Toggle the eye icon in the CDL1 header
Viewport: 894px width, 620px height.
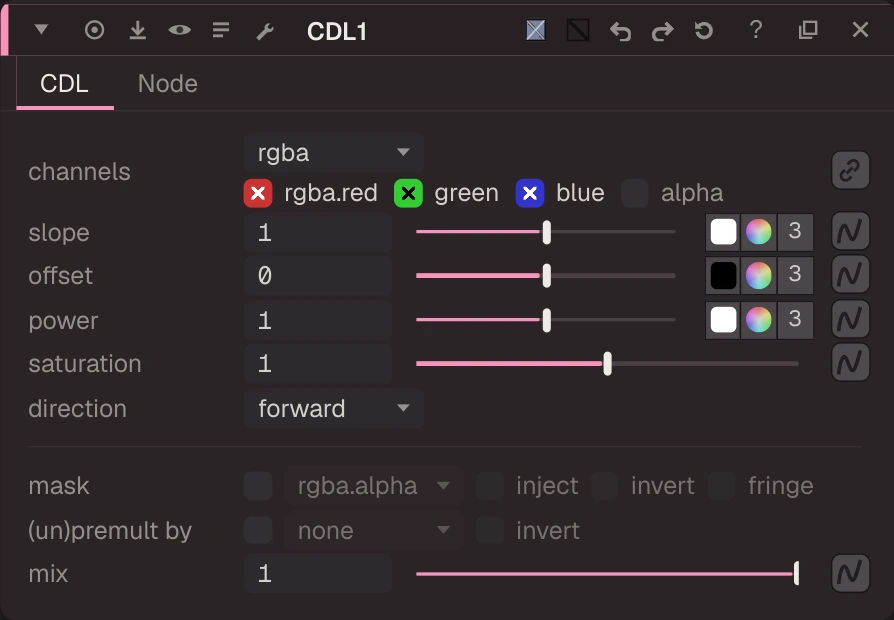click(180, 30)
